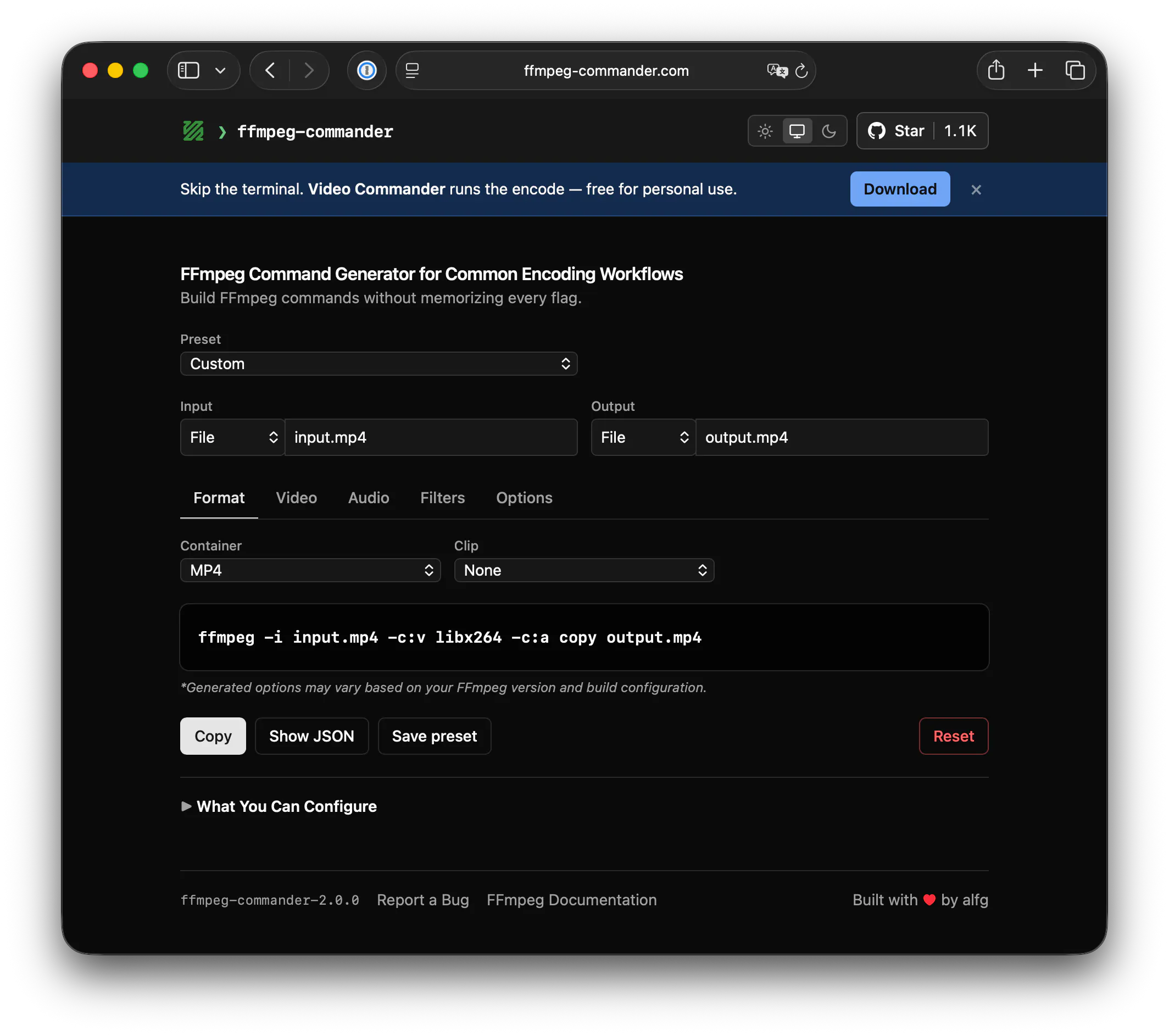Open the Output type File dropdown

point(643,437)
